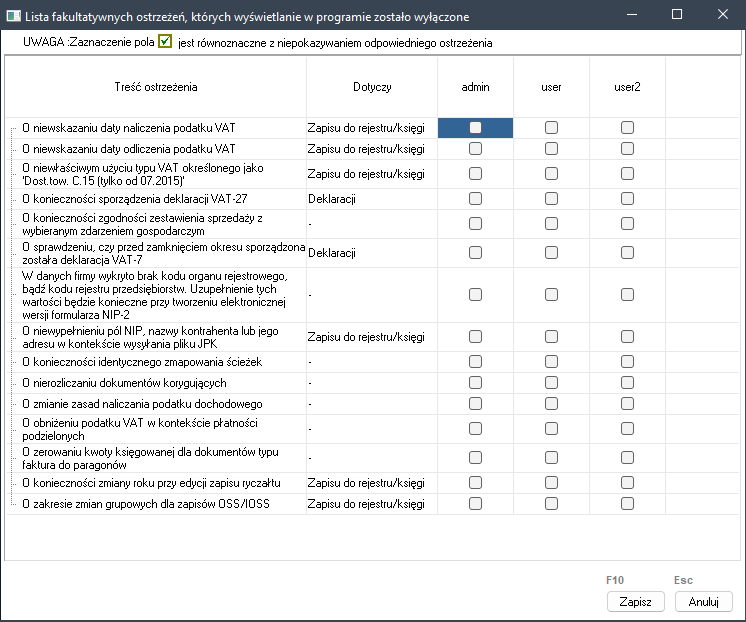
Task: Tick admin checkbox for 'identycznego zmapowania ścieżek'
Action: [475, 362]
